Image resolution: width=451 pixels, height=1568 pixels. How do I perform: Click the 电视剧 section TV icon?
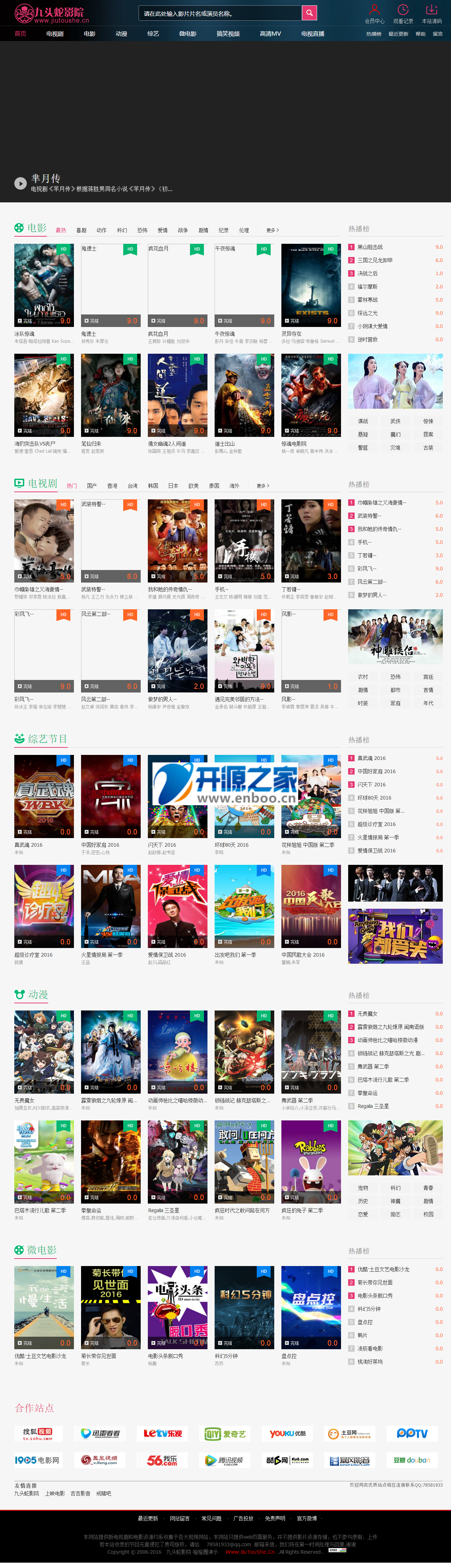click(20, 483)
